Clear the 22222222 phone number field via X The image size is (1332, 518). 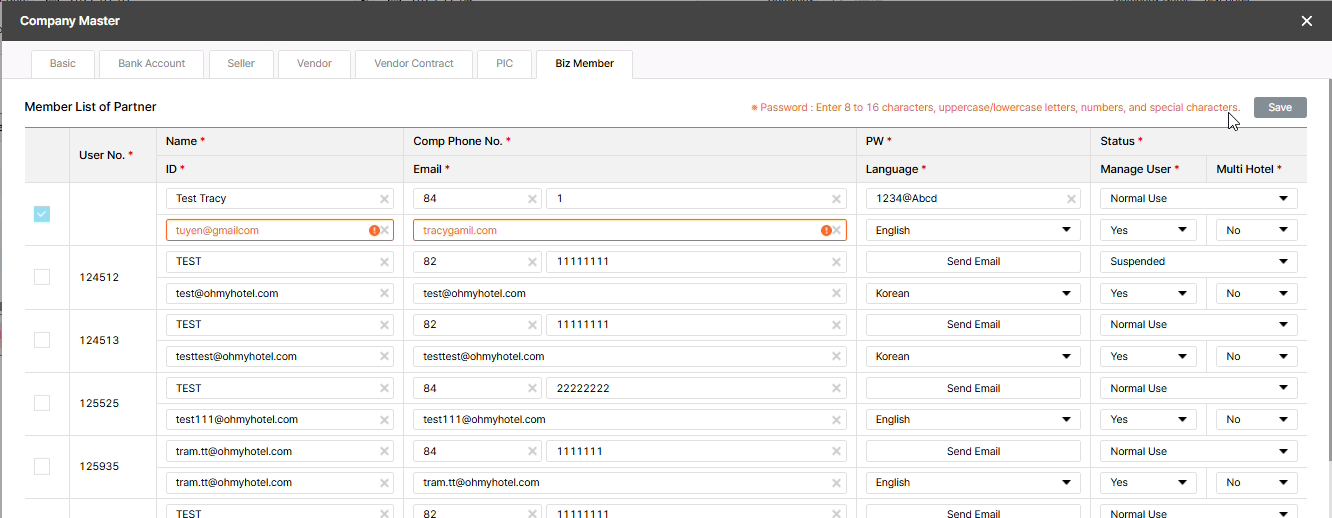pyautogui.click(x=837, y=388)
